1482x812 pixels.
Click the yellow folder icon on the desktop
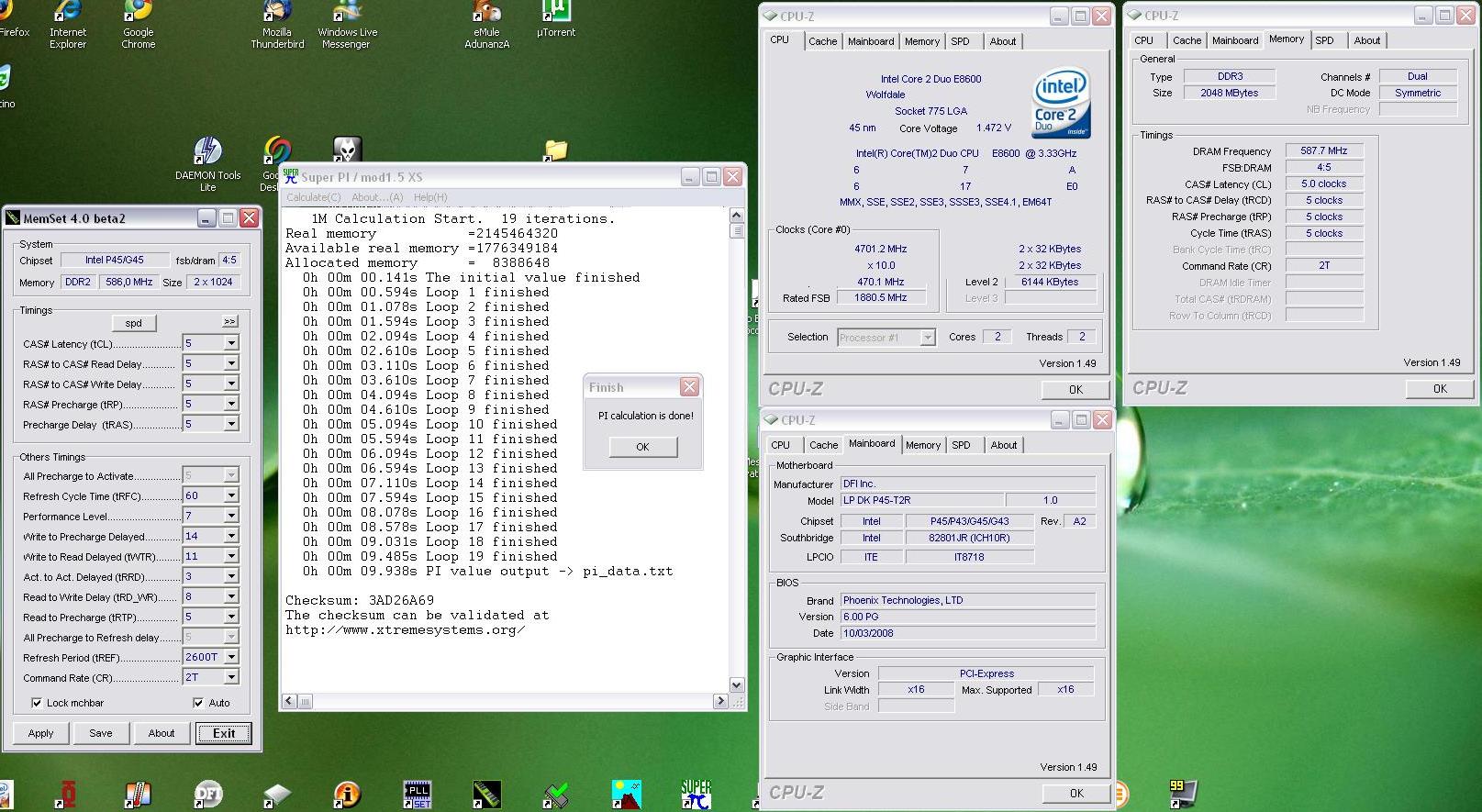click(556, 150)
